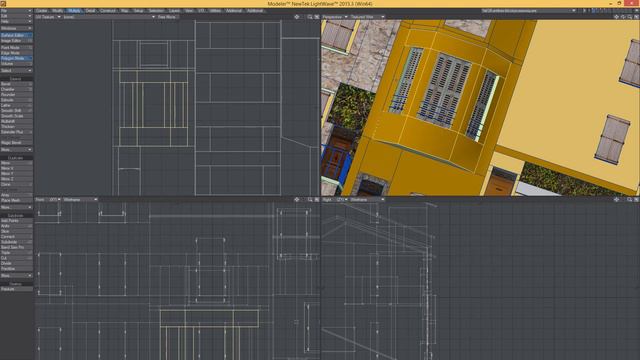This screenshot has height=360, width=640.
Task: Switch to the Setup tab
Action: 139,11
